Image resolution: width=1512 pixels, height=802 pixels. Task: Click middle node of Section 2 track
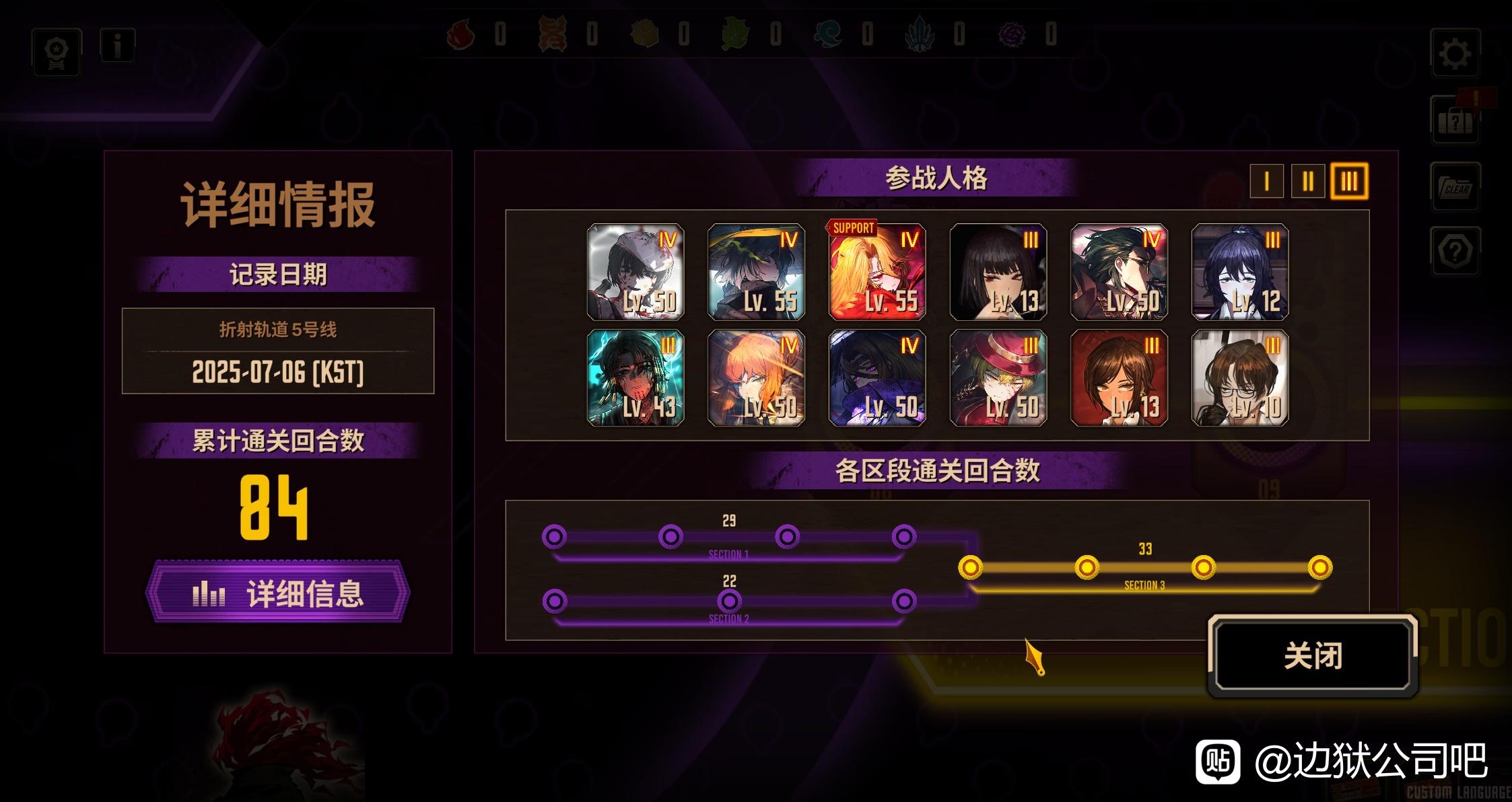pyautogui.click(x=729, y=601)
